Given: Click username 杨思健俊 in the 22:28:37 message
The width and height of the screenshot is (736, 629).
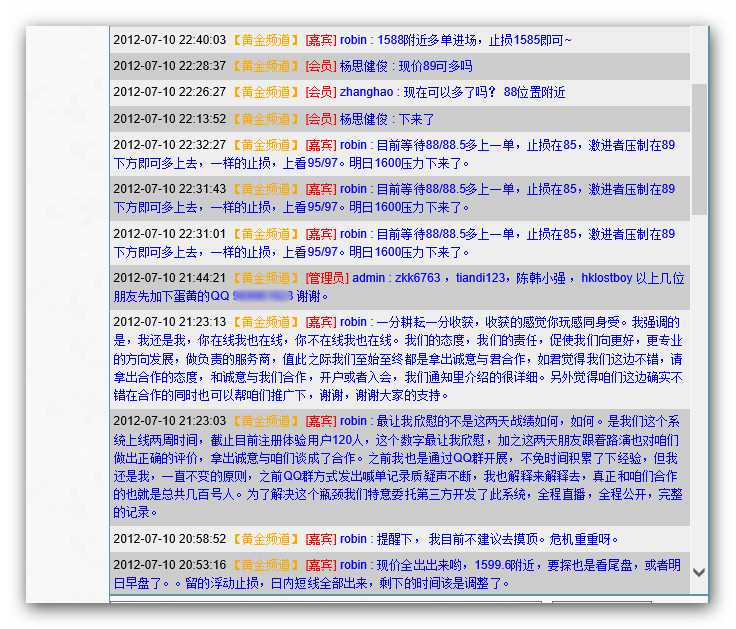Looking at the screenshot, I should (364, 66).
